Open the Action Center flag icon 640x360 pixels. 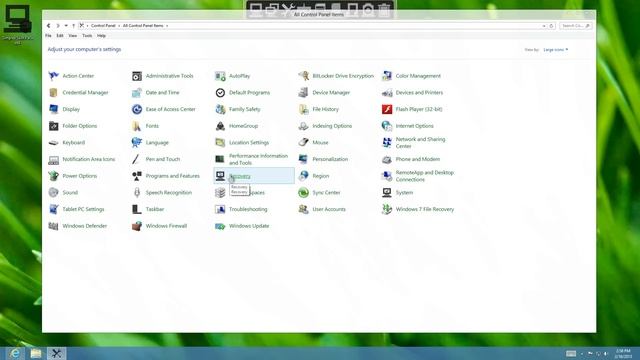click(53, 76)
